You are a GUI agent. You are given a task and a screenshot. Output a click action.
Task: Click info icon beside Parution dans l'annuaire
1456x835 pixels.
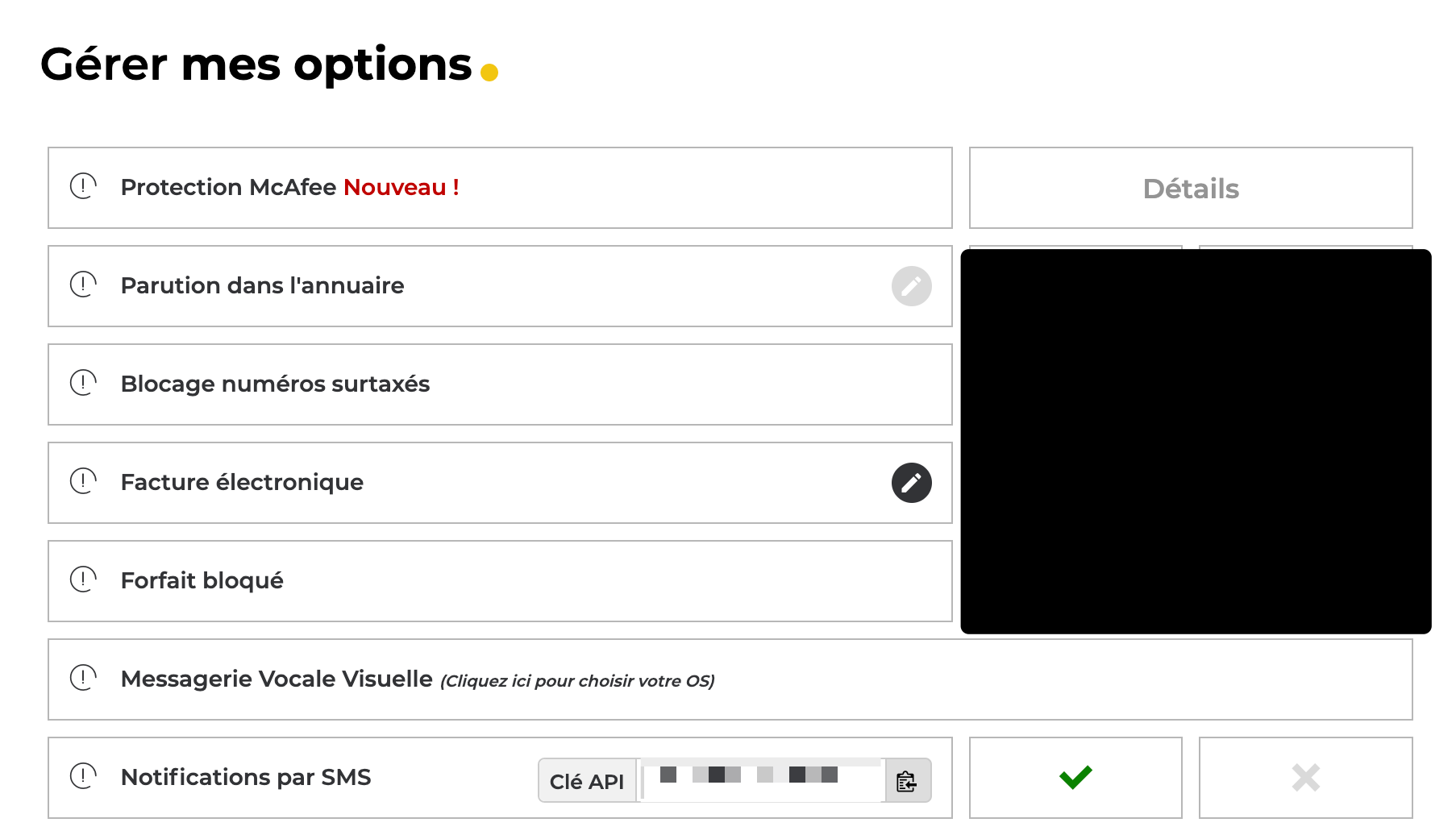(x=83, y=285)
